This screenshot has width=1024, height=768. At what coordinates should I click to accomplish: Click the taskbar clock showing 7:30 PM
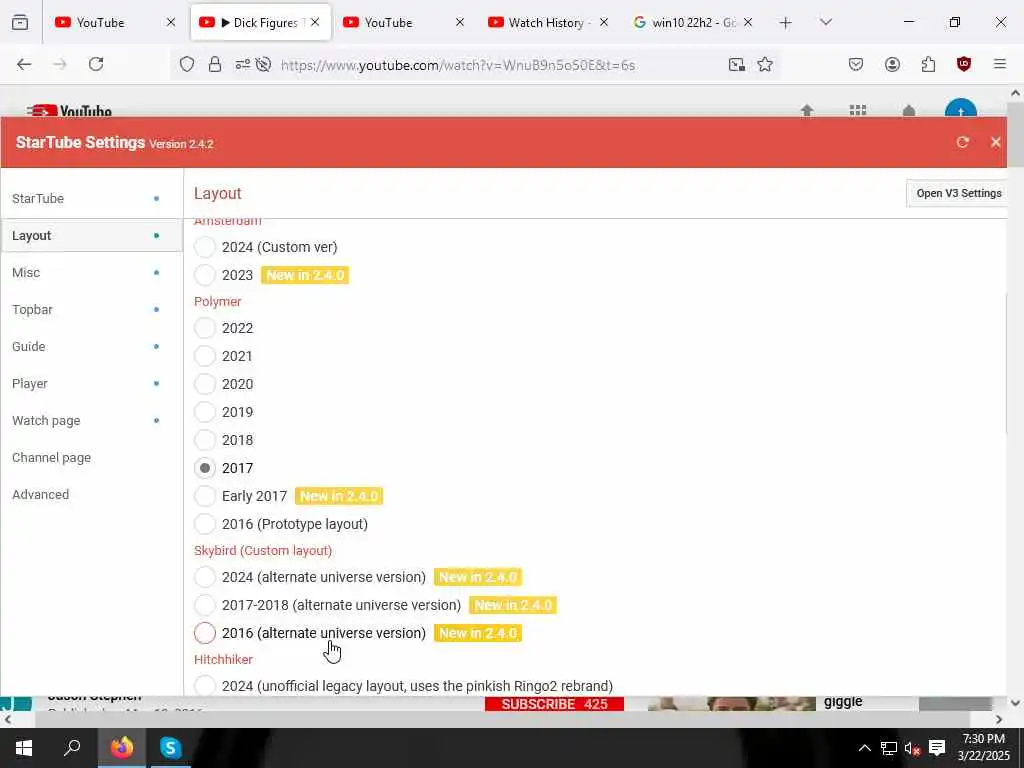click(984, 747)
